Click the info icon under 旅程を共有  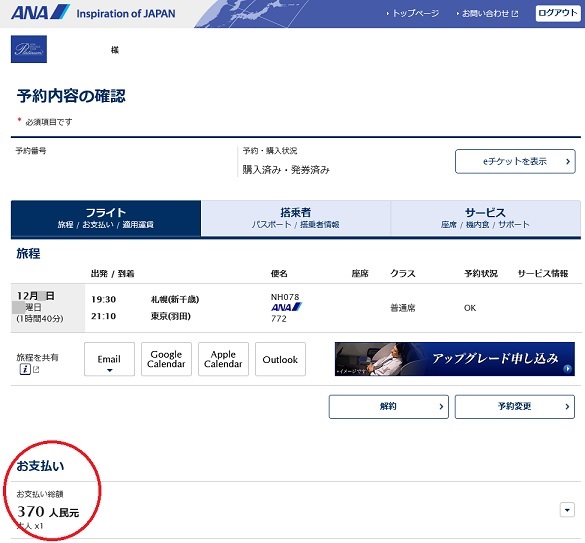[25, 369]
